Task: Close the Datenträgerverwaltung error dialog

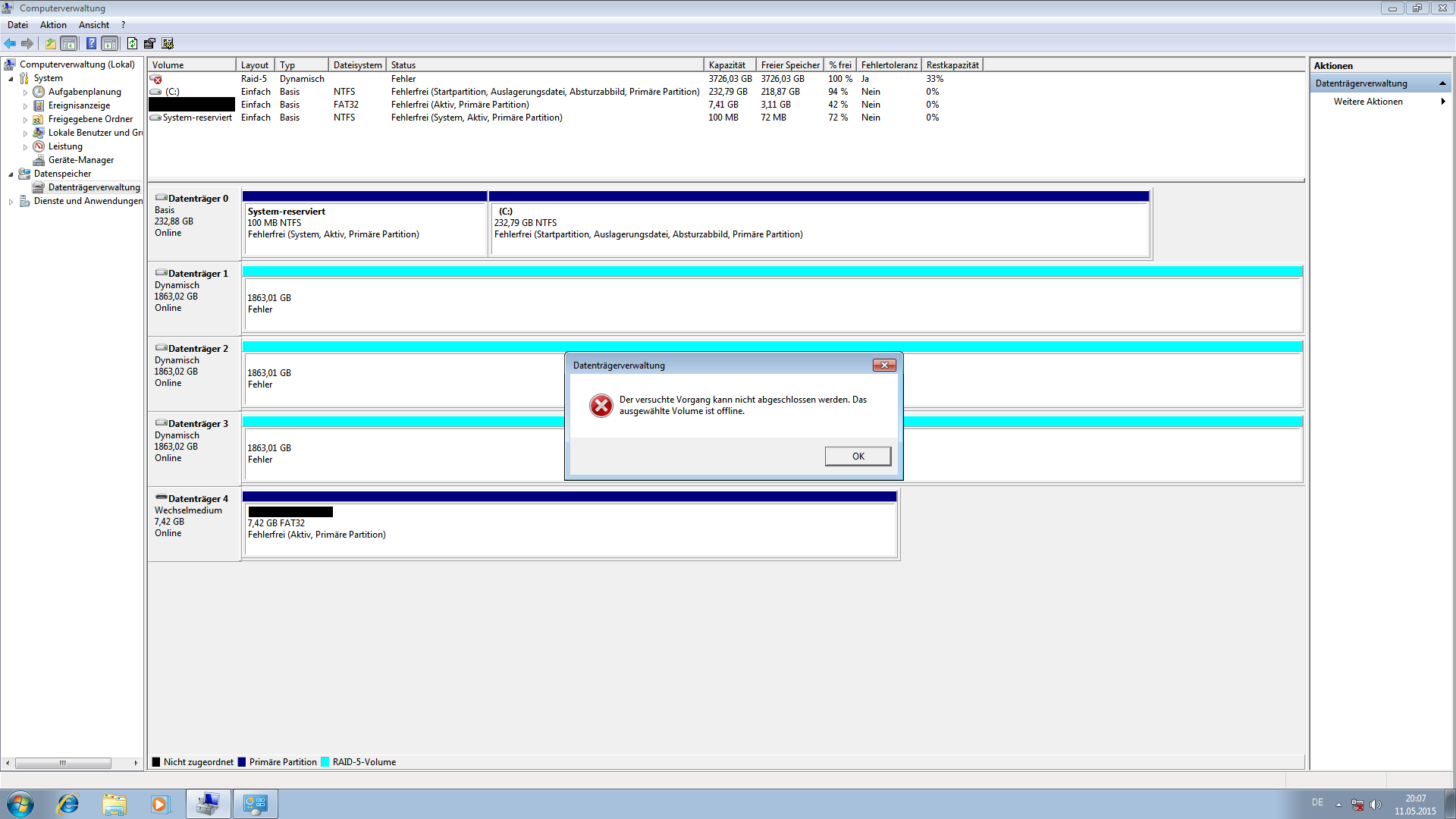Action: pos(883,366)
